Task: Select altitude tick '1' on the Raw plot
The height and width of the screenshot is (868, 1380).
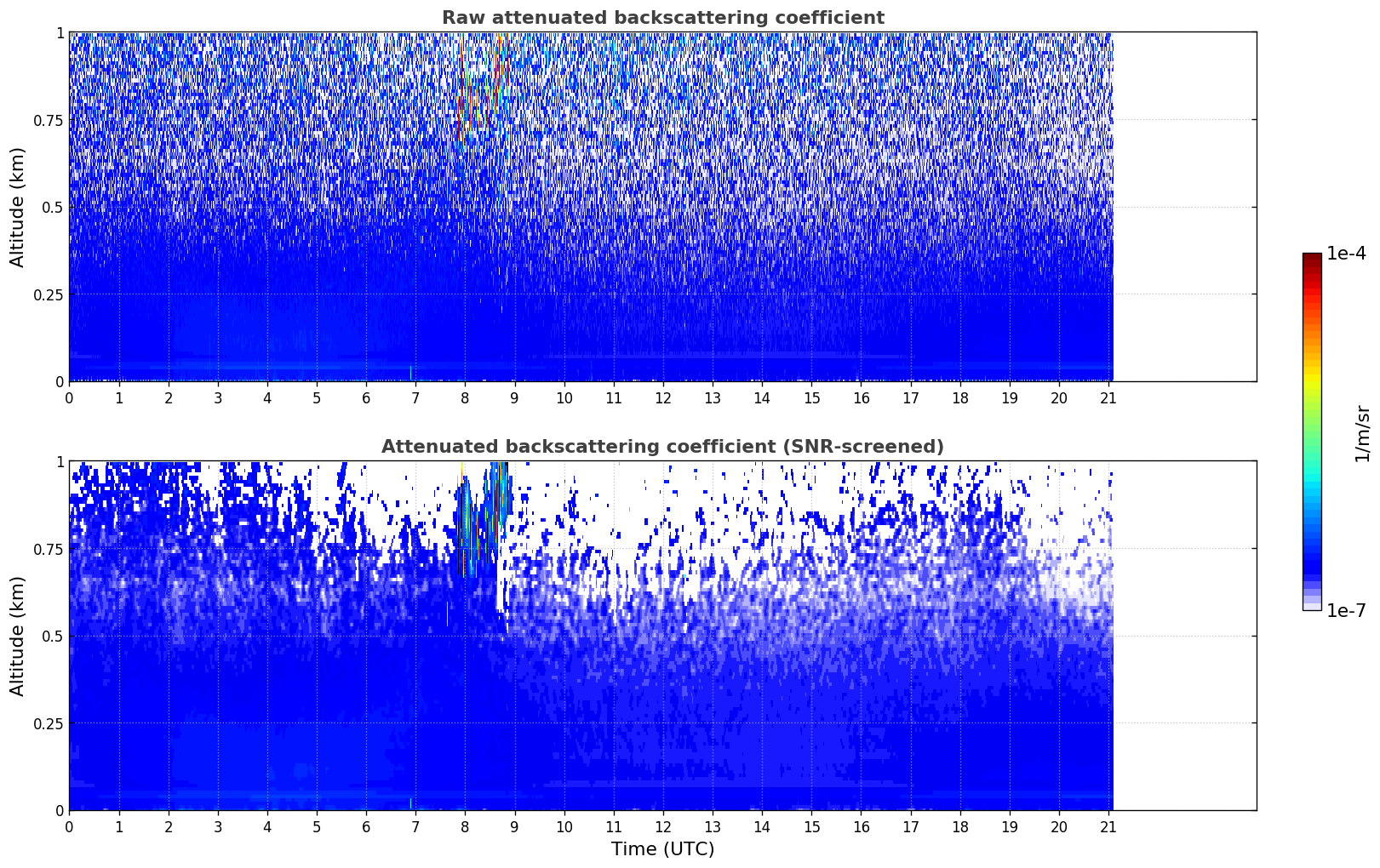Action: [x=60, y=32]
